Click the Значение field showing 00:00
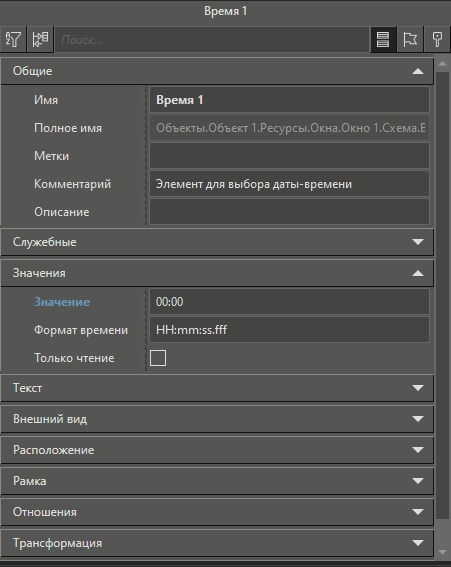The image size is (451, 567). tap(289, 302)
